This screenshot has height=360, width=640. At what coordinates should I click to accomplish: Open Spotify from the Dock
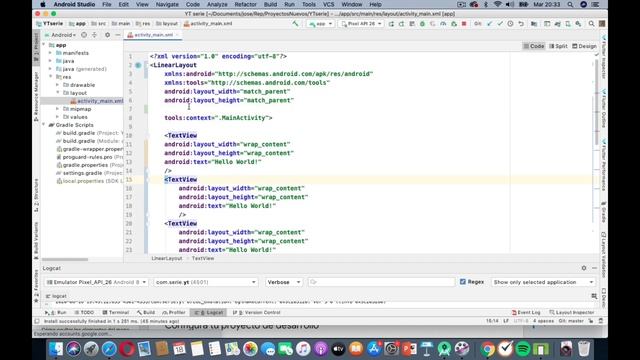(522, 349)
